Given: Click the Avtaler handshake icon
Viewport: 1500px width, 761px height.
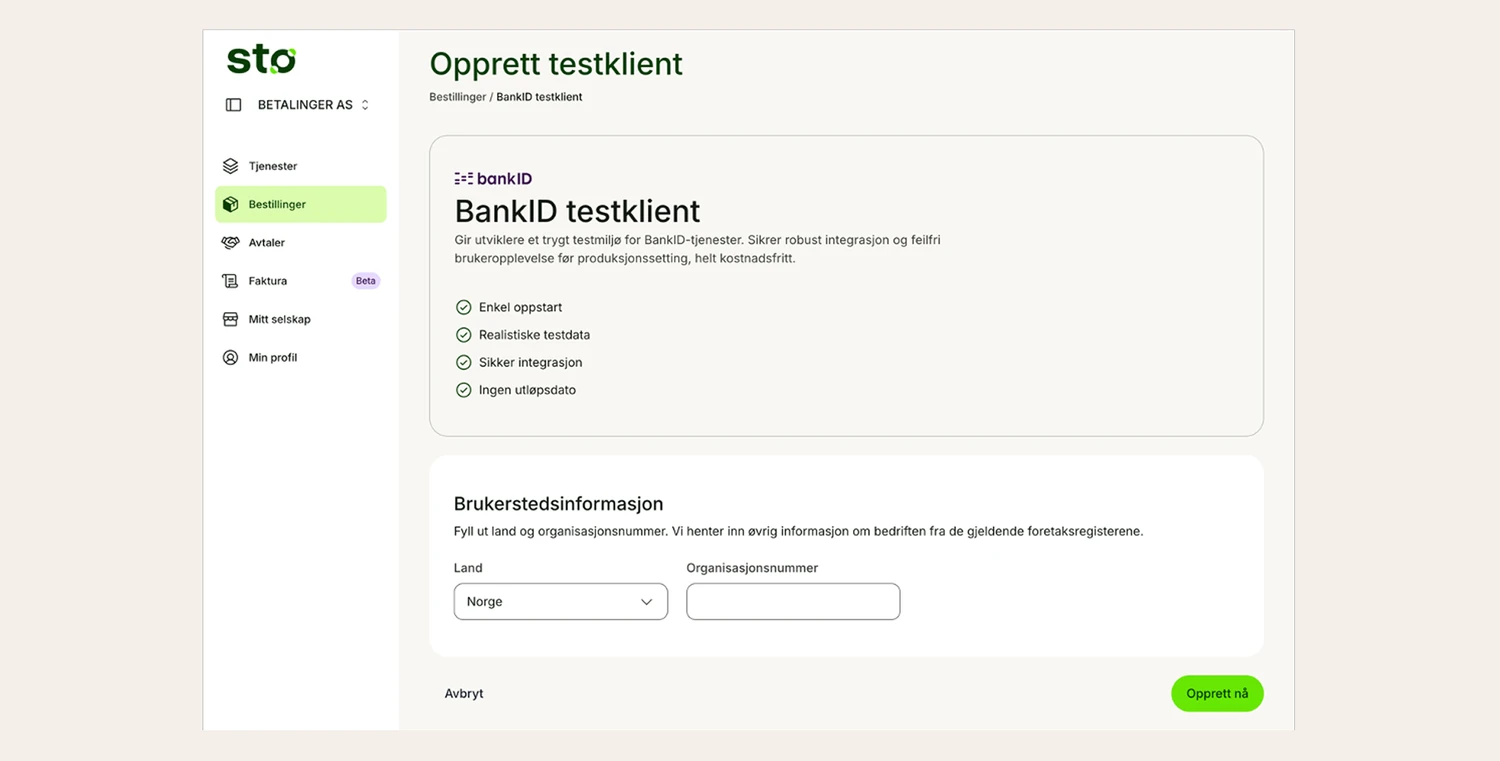Looking at the screenshot, I should pos(230,243).
